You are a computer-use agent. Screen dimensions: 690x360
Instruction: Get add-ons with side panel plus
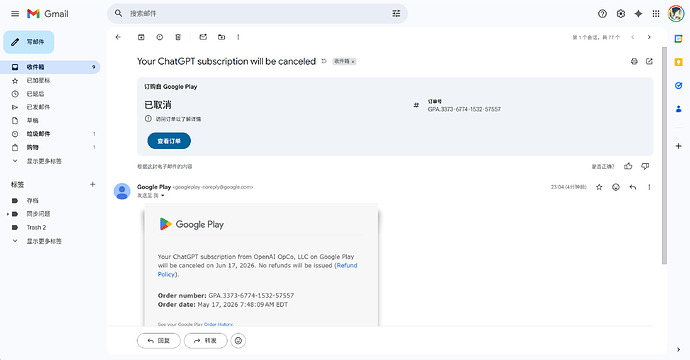click(678, 146)
